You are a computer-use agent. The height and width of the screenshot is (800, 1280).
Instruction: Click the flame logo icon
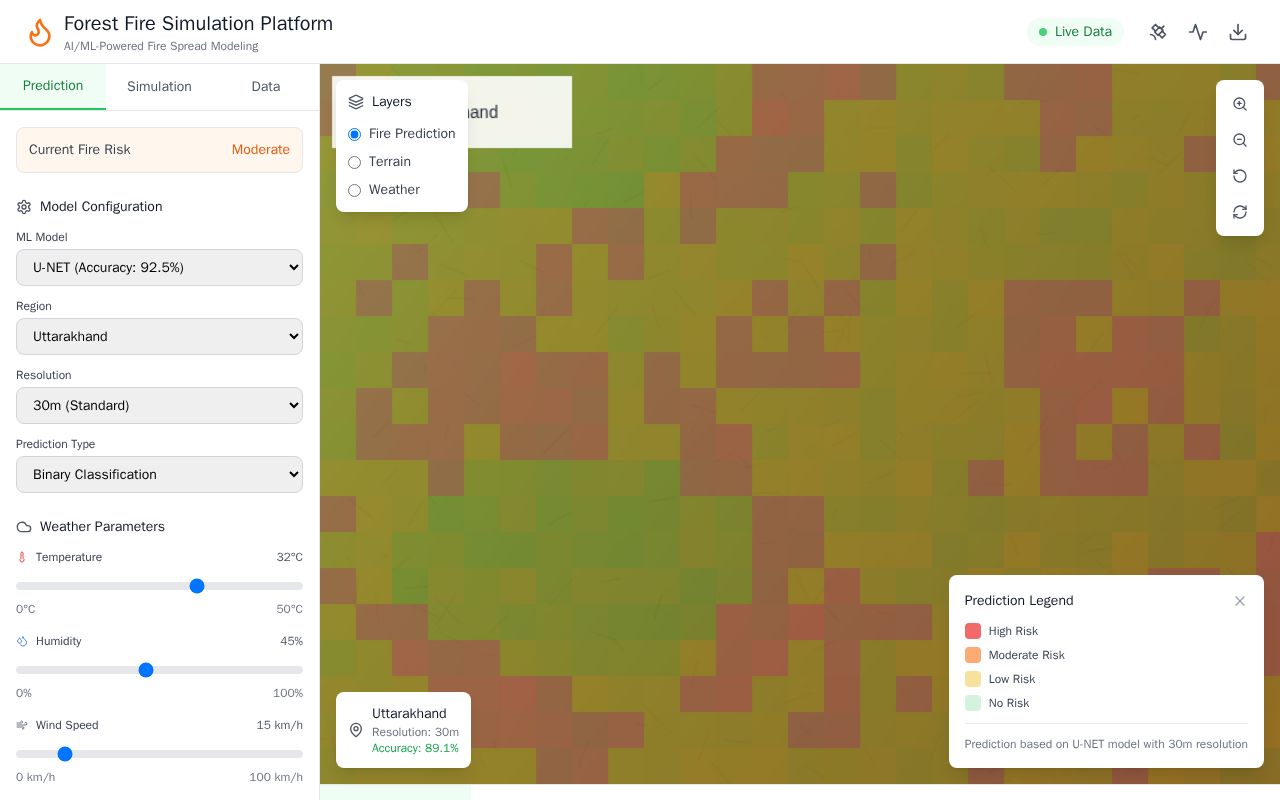point(40,32)
